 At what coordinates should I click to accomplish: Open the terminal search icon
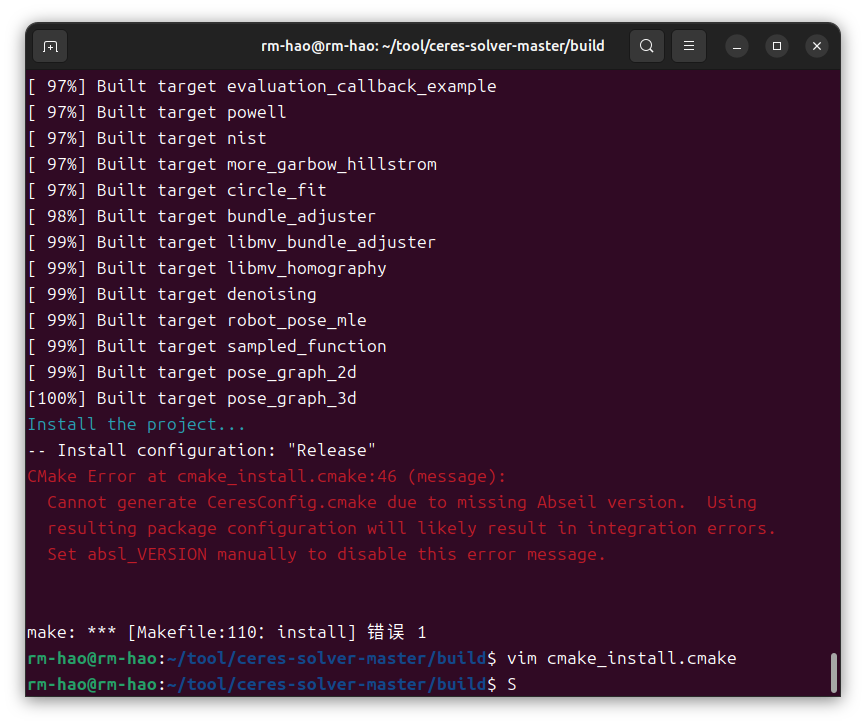click(647, 46)
